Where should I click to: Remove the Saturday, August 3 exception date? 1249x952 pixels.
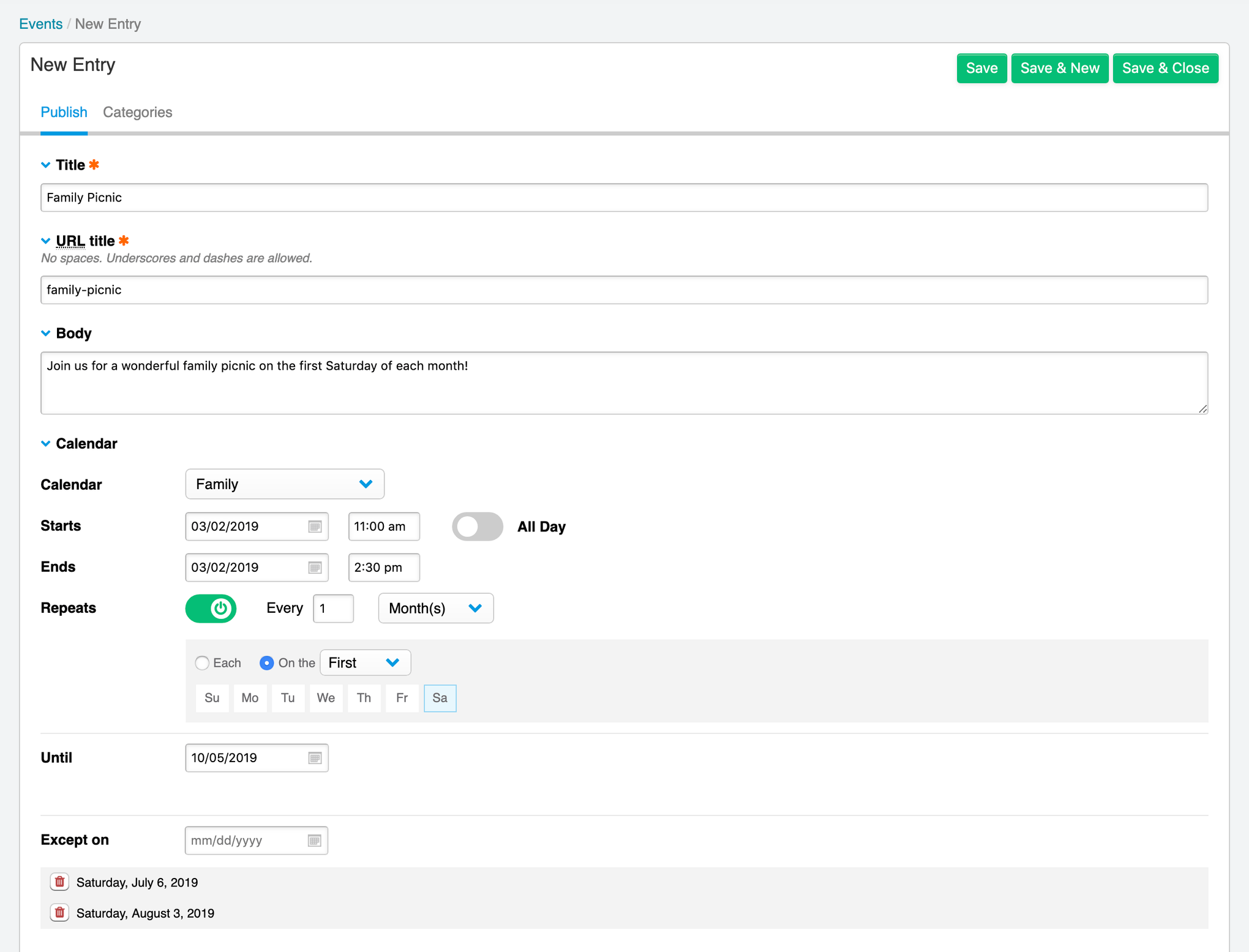(59, 912)
